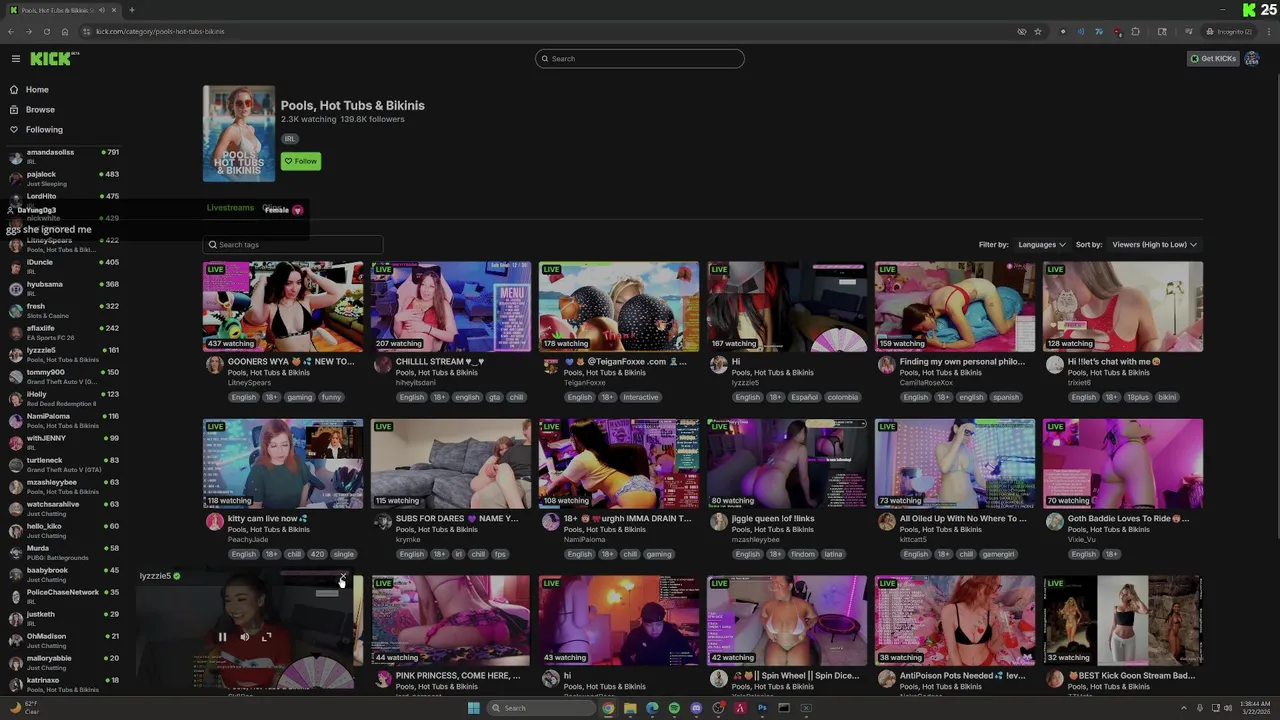Image resolution: width=1280 pixels, height=720 pixels.
Task: Click the 'latina' tag under mzashleyybee stream
Action: 832,554
